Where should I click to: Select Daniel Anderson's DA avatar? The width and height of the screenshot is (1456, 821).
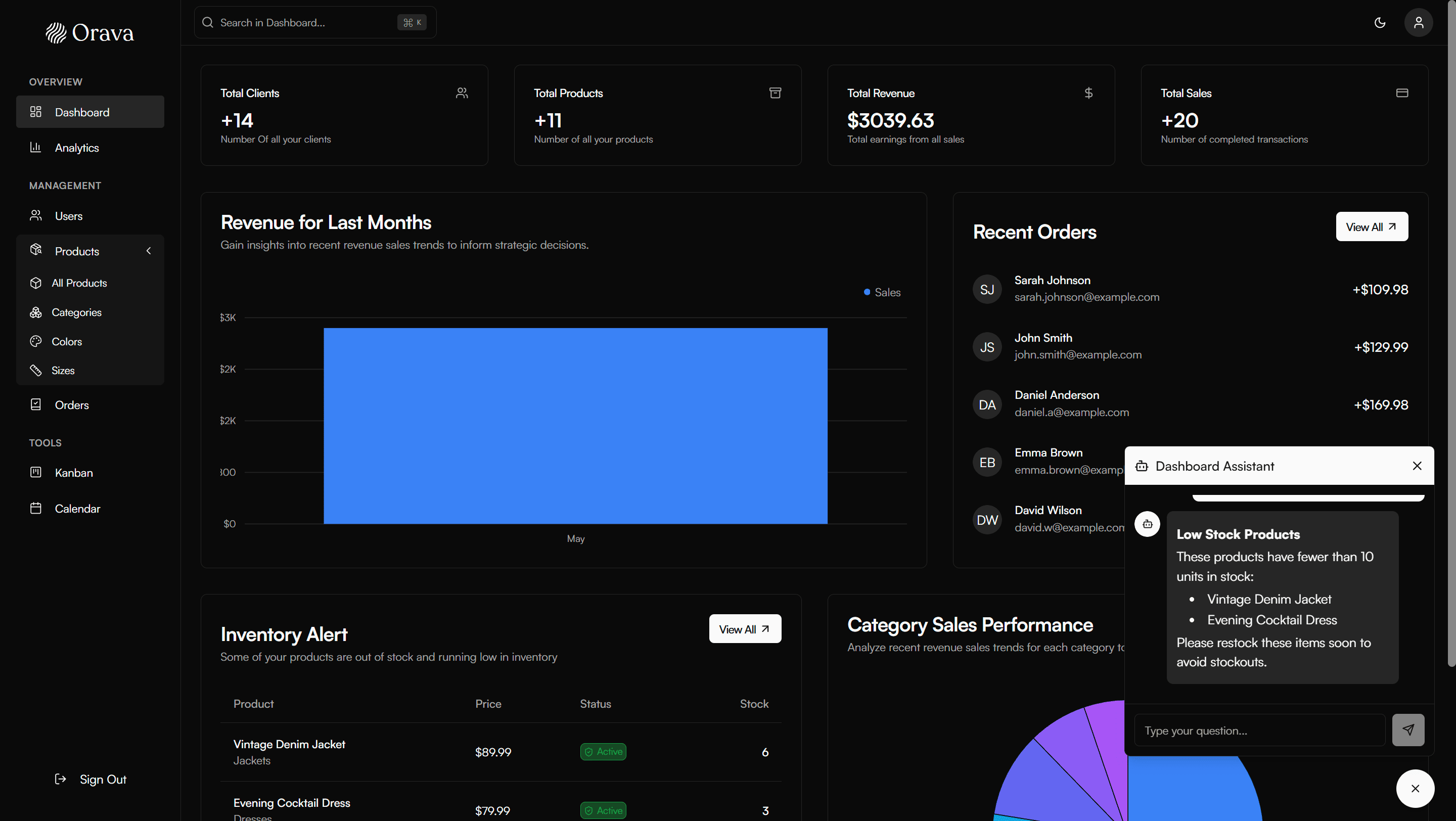987,404
